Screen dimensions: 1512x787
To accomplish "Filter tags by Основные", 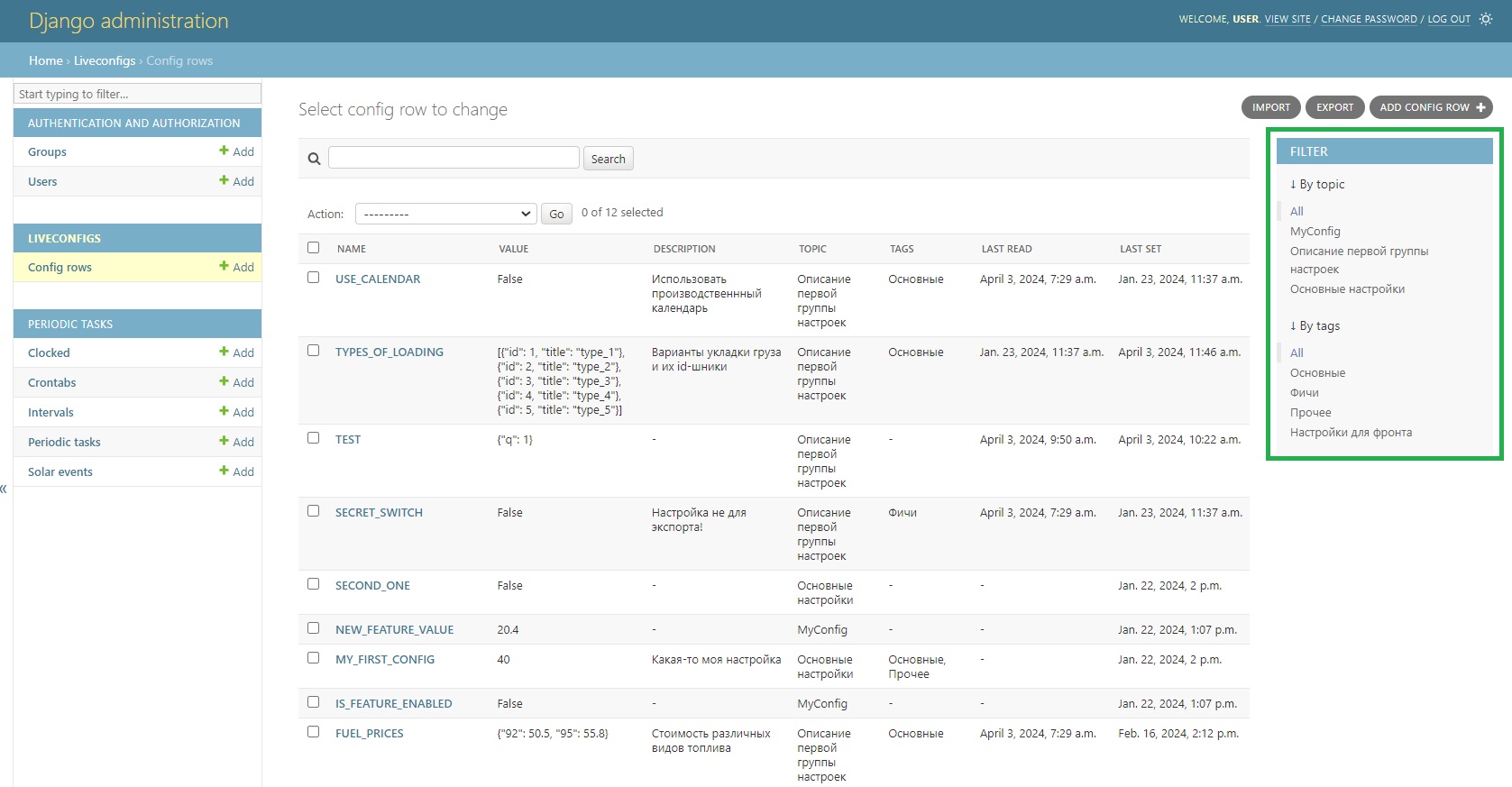I will [x=1317, y=372].
